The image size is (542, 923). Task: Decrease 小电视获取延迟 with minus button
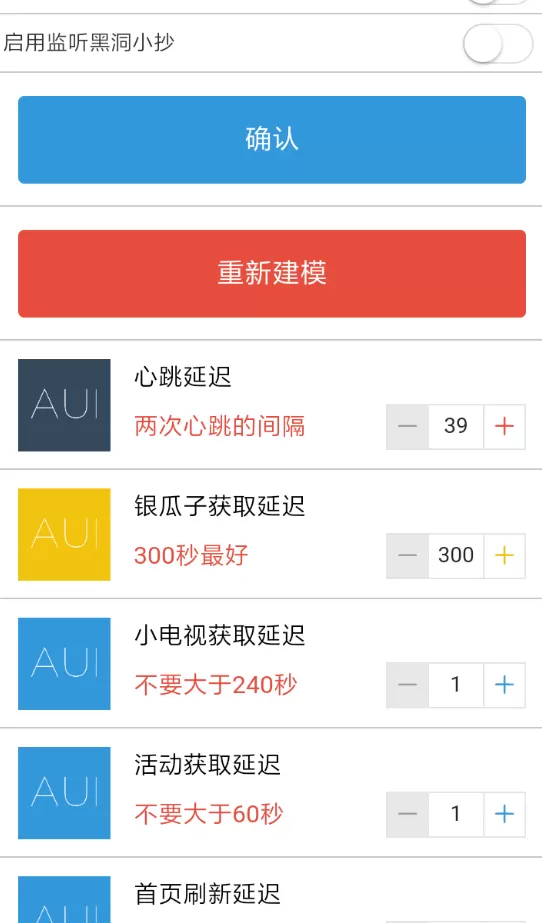click(407, 685)
